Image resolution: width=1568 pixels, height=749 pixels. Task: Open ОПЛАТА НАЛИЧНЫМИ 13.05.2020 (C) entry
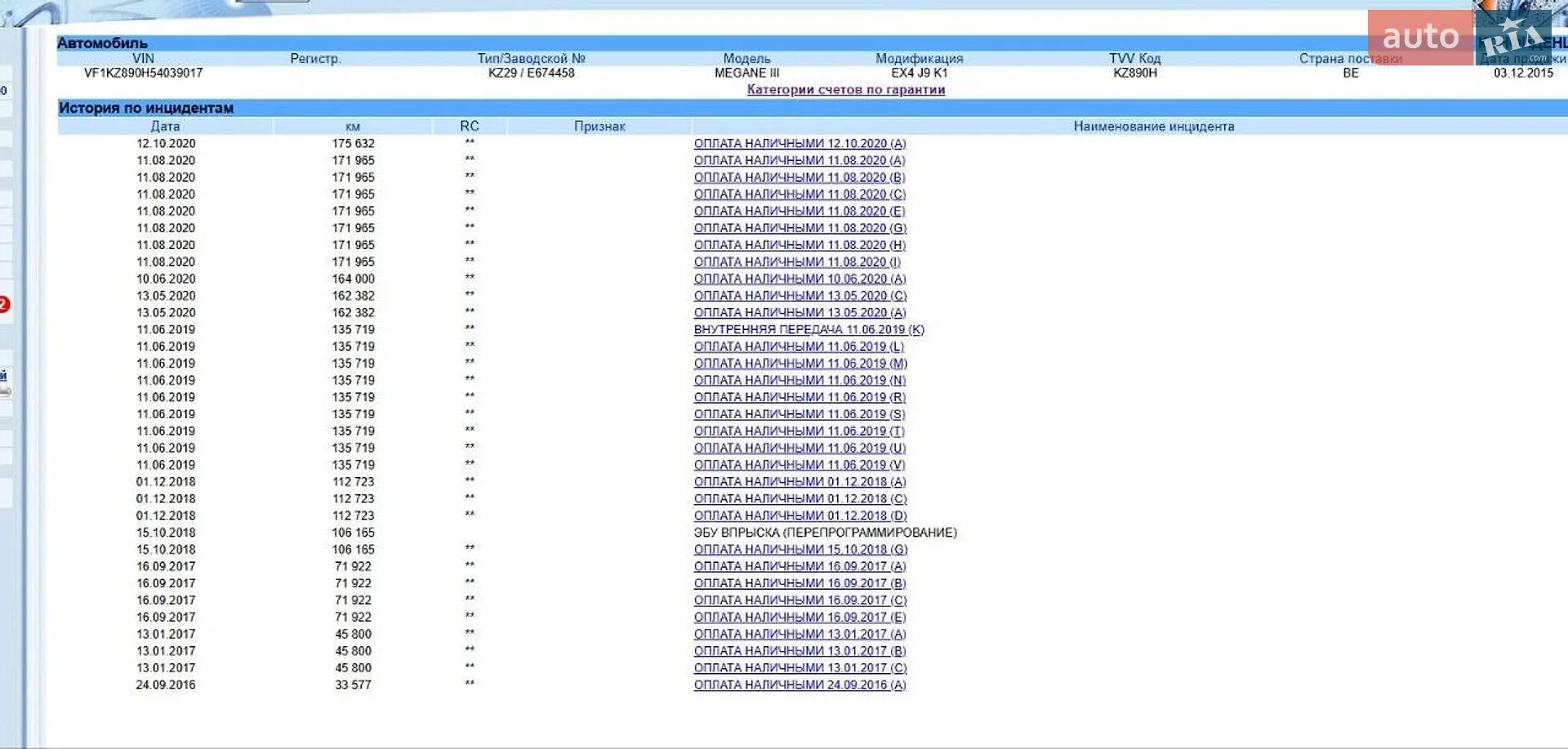800,296
